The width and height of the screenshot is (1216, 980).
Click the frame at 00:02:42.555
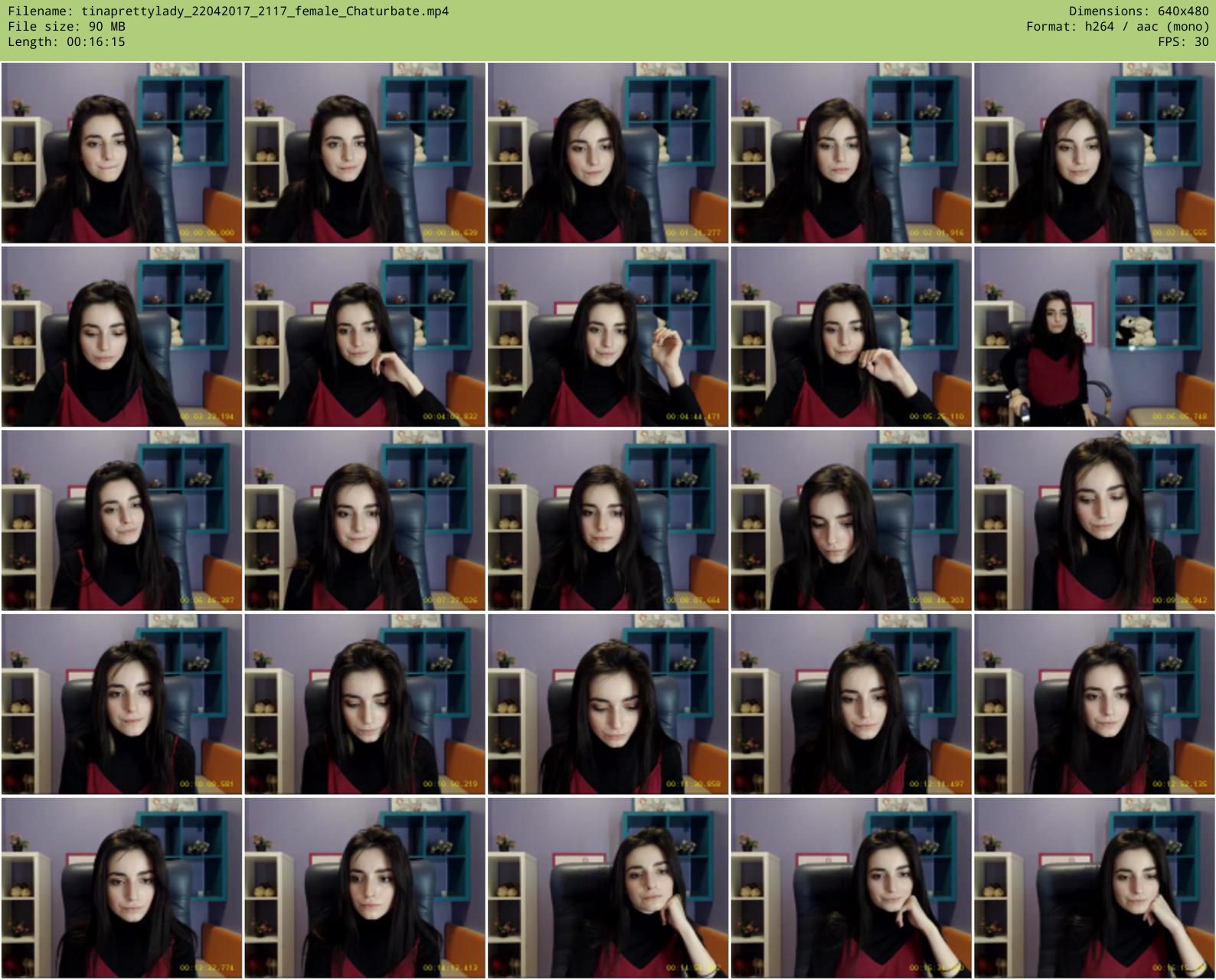click(x=1094, y=153)
